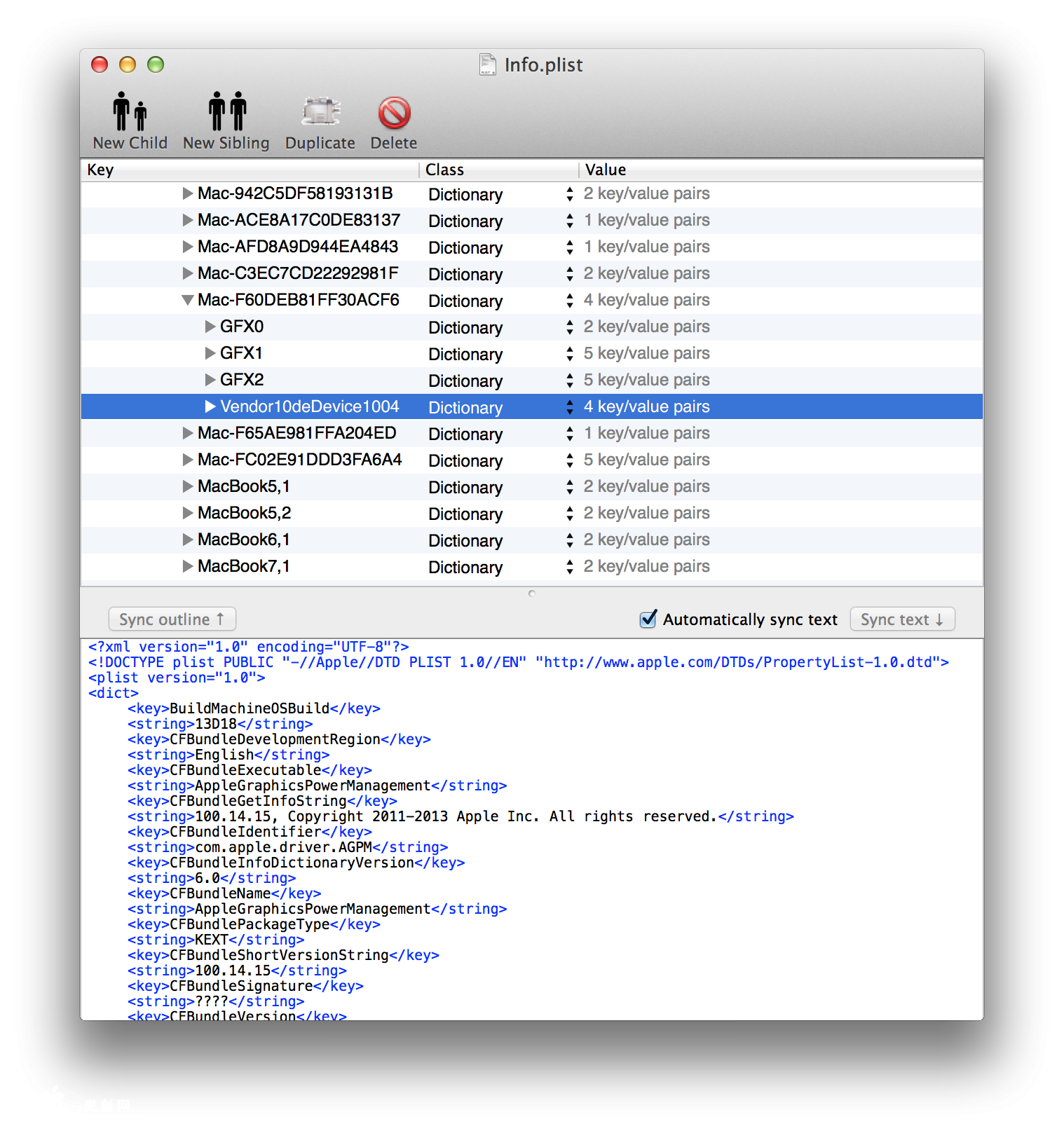This screenshot has width=1064, height=1131.
Task: Click the Duplicate toolbar icon
Action: coord(320,112)
